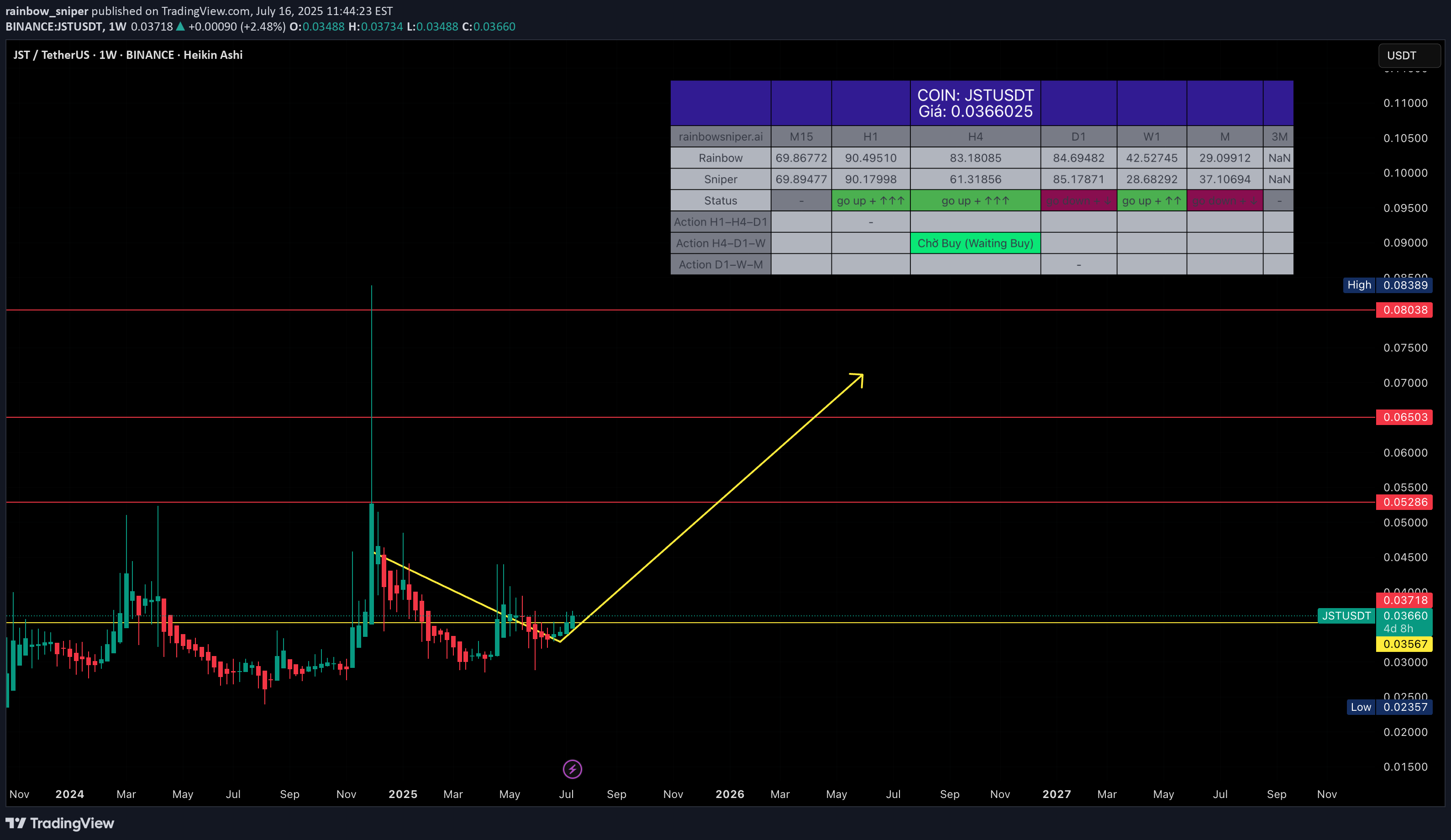The height and width of the screenshot is (840, 1451).
Task: Click the D1 status 'go down' cell
Action: pyautogui.click(x=1078, y=200)
